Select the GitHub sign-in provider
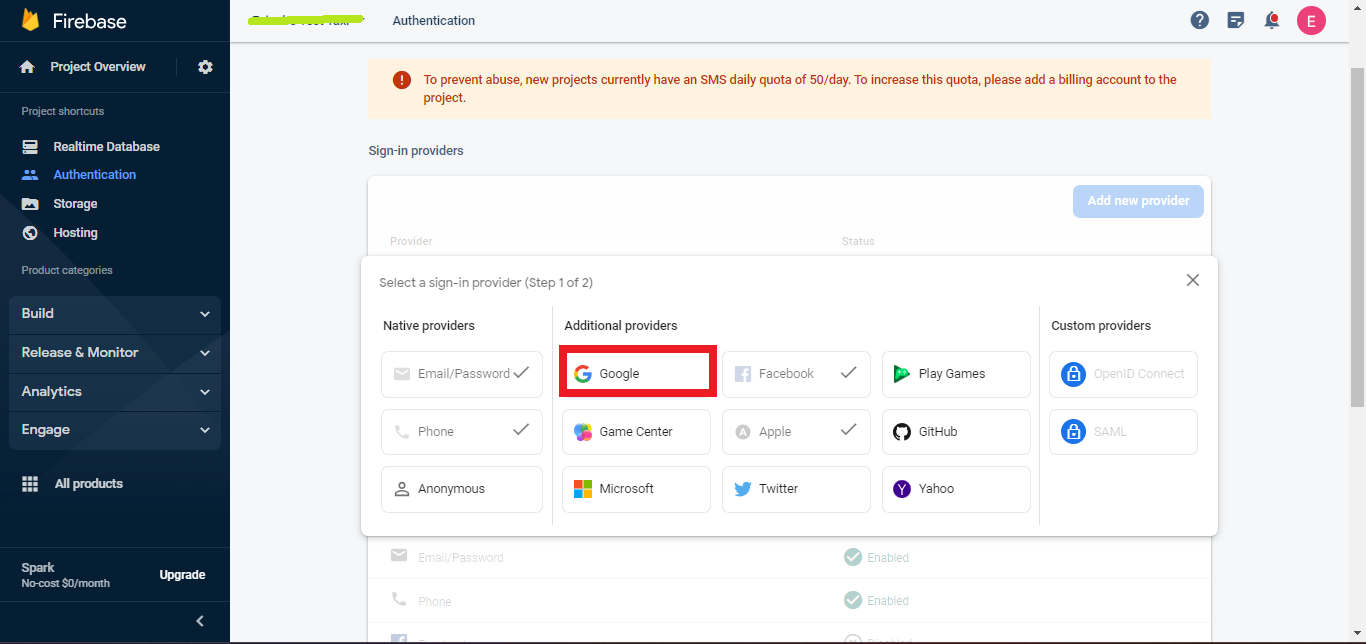The height and width of the screenshot is (644, 1366). (x=955, y=432)
